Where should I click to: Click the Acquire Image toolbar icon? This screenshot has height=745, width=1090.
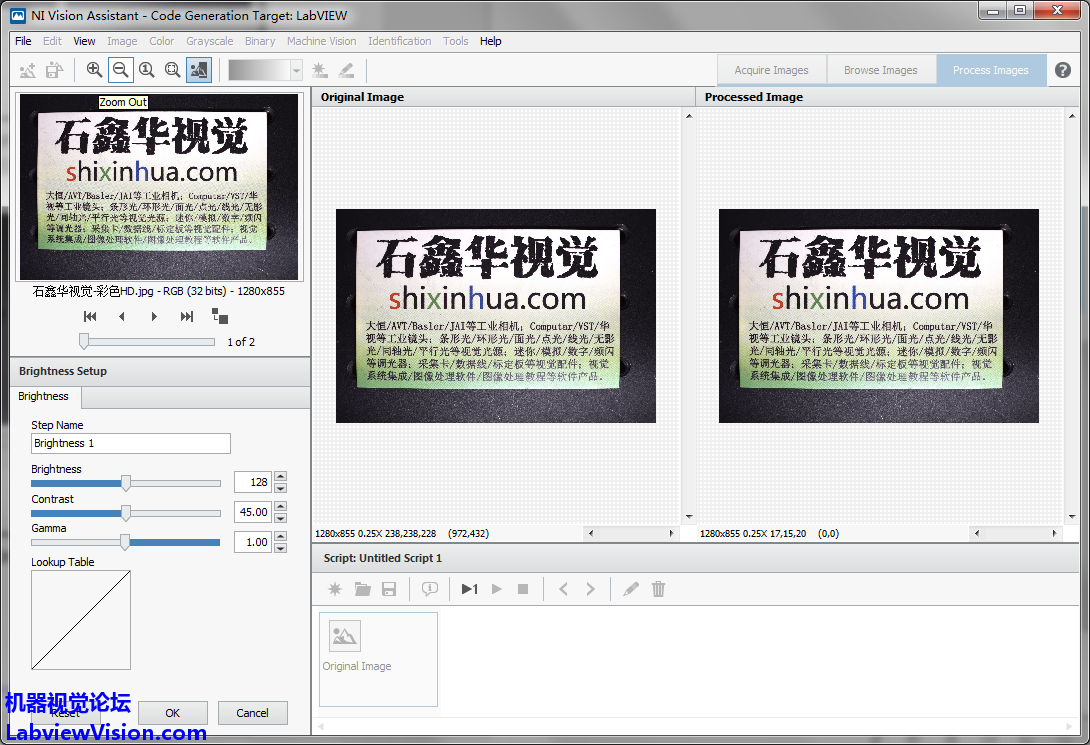pos(28,70)
